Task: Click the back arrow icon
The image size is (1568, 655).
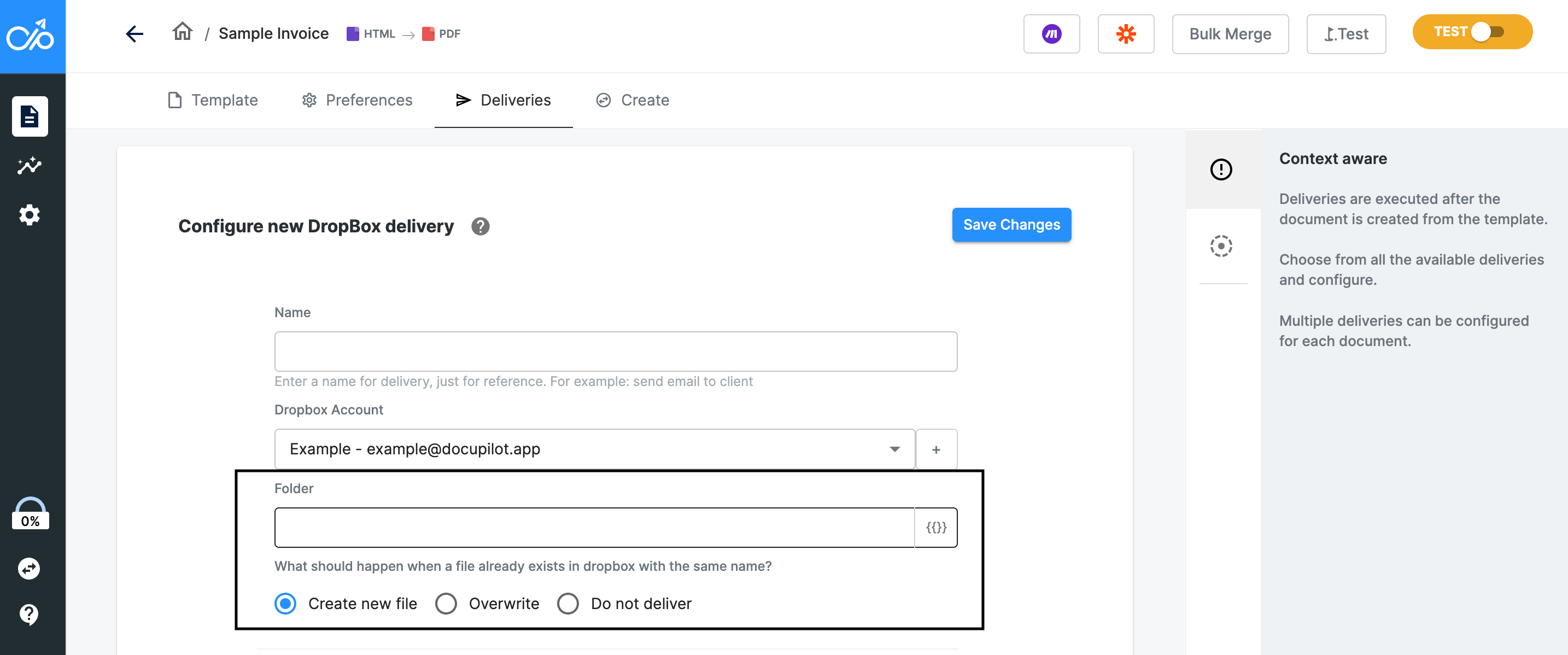Action: (x=134, y=33)
